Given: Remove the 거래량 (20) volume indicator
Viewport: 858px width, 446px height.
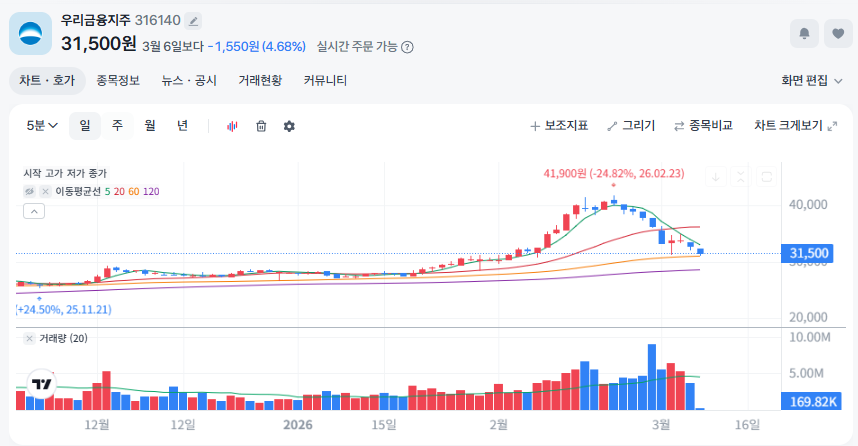Looking at the screenshot, I should tap(30, 339).
